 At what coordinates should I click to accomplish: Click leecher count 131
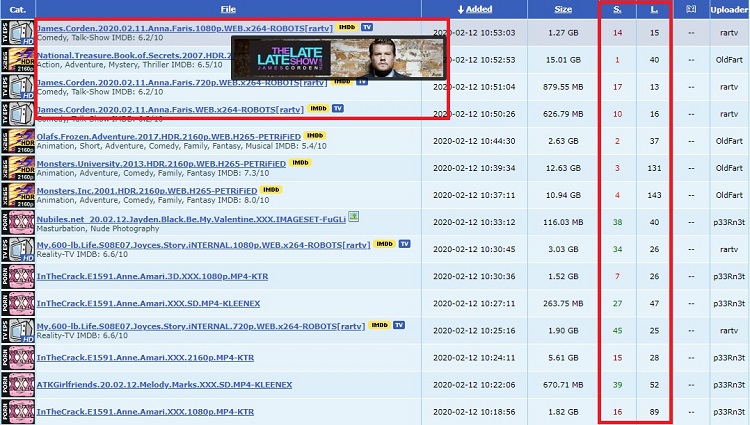(654, 168)
